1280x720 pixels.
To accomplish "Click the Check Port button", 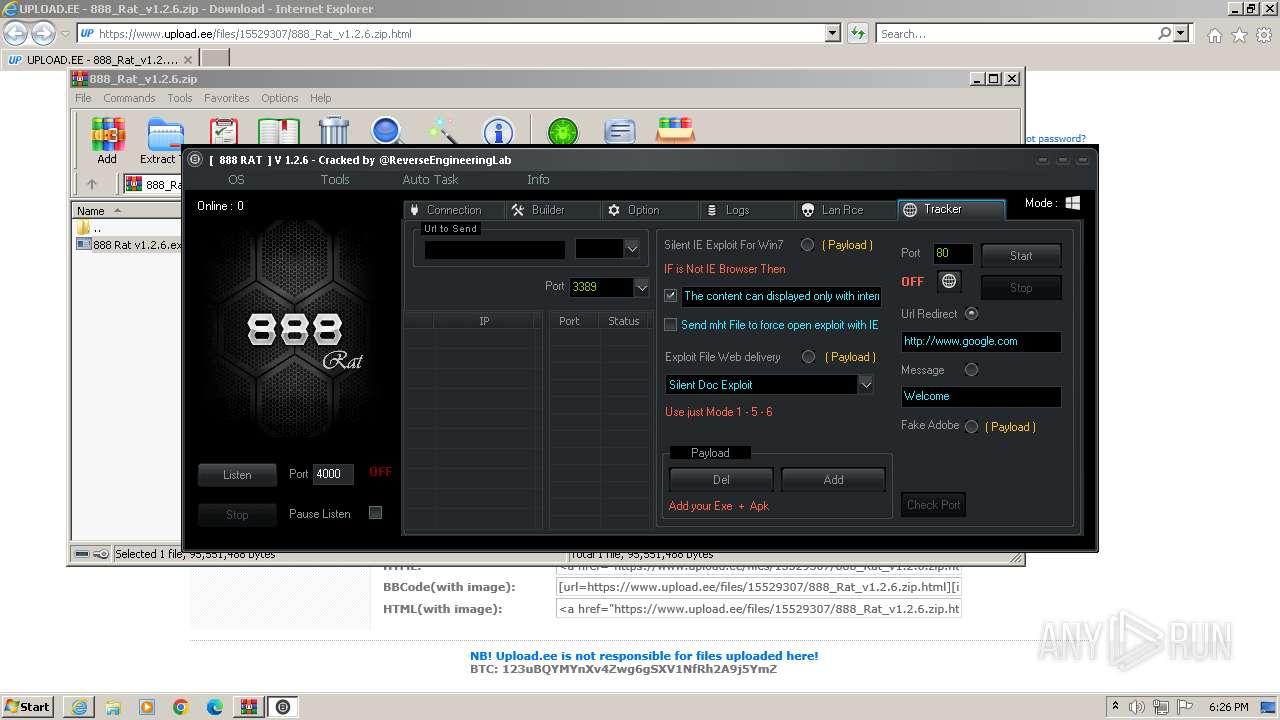I will click(933, 505).
